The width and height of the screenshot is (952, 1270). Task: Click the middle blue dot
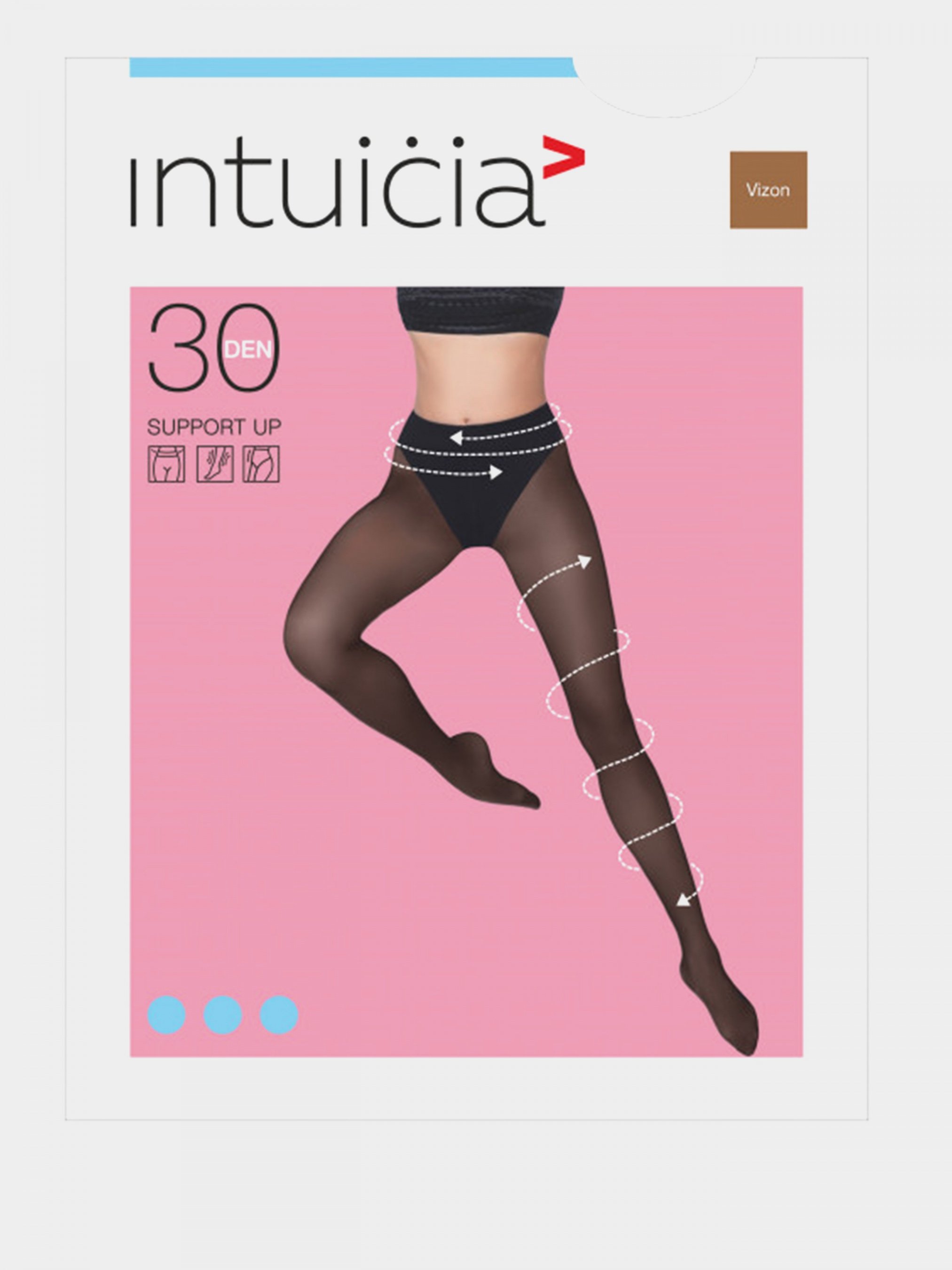tap(223, 1015)
